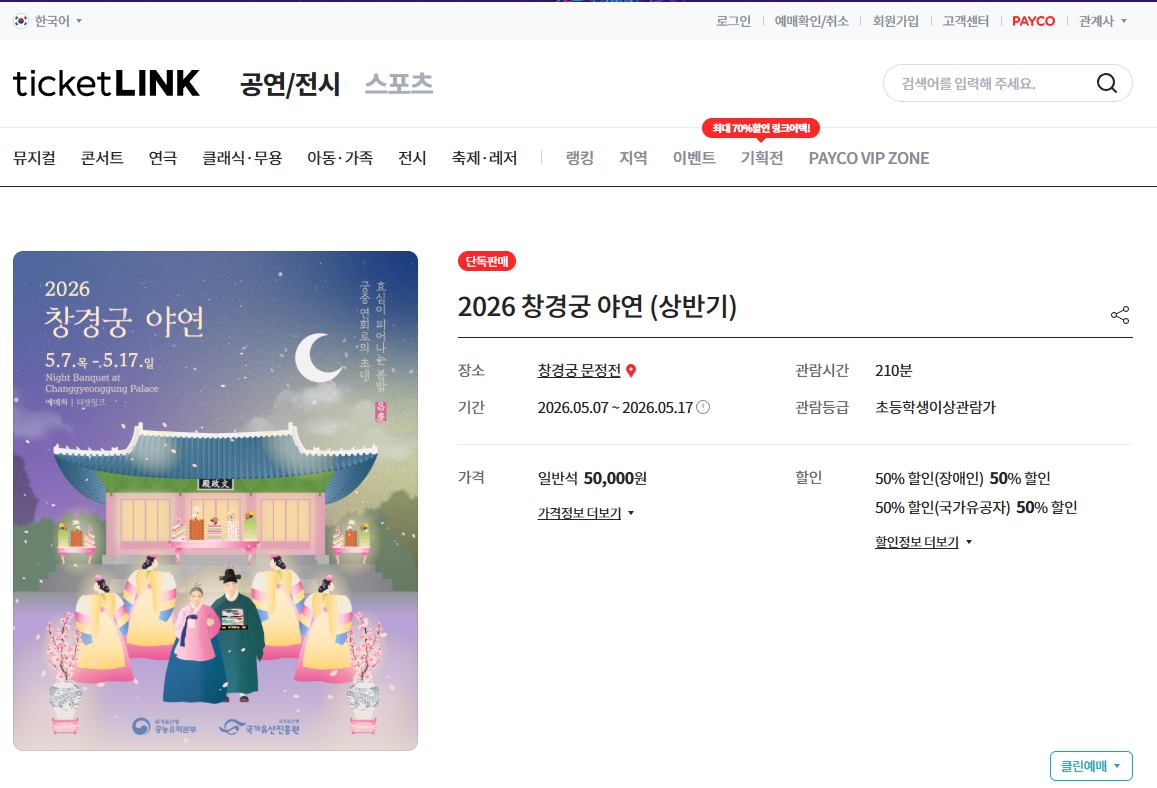Open the 뮤지컬 menu
Screen dimensions: 1157x788
click(x=34, y=158)
